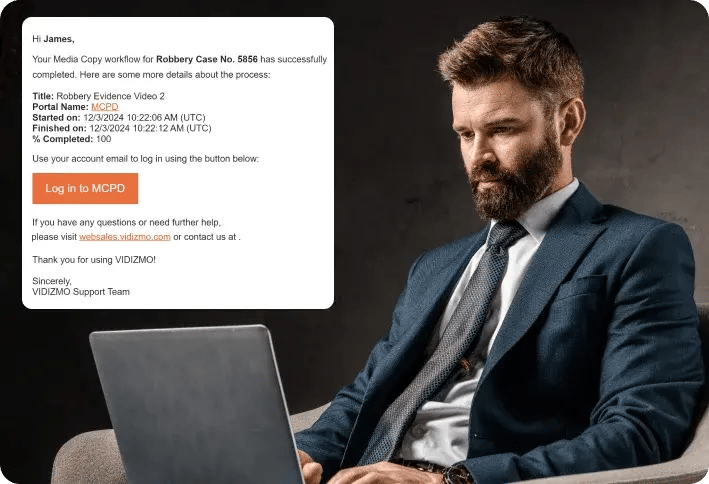Click the % Completed: 100 line
This screenshot has width=709, height=484.
[71, 139]
